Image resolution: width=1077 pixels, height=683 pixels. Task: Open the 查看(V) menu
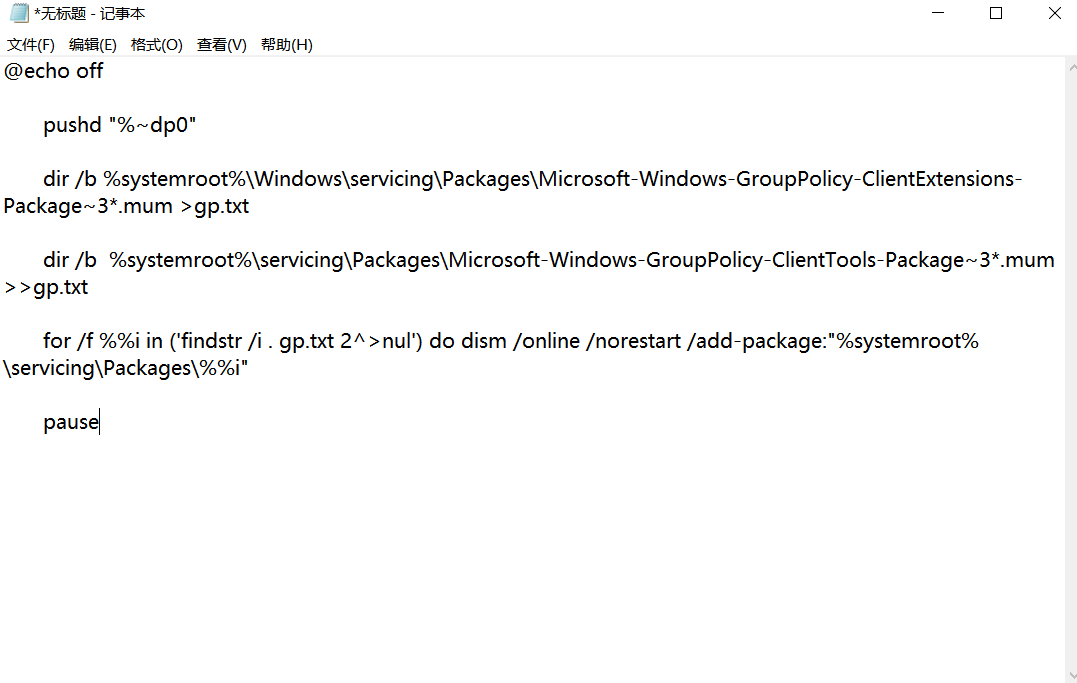tap(221, 44)
